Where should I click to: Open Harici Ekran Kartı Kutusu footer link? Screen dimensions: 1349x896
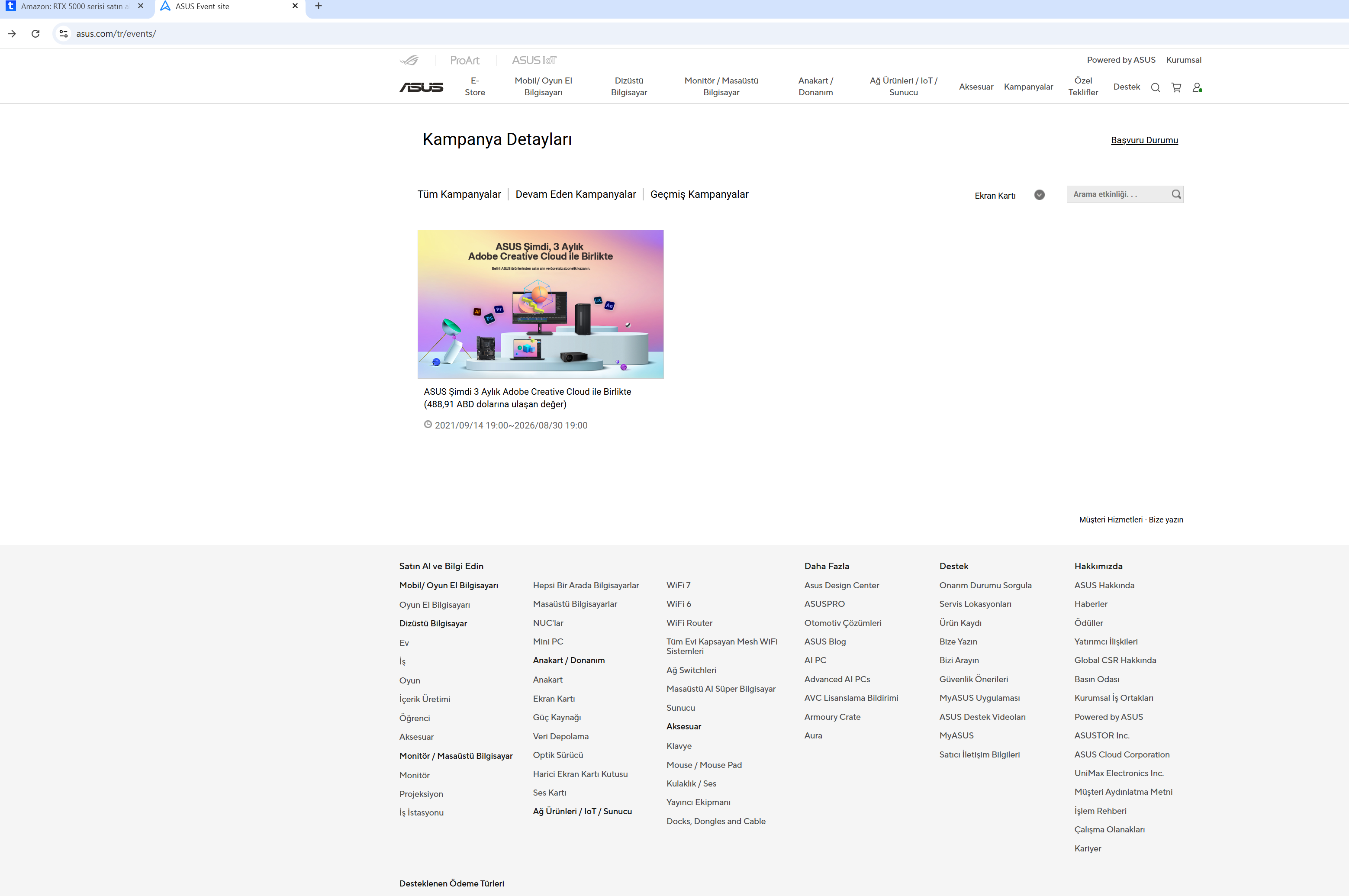pyautogui.click(x=580, y=774)
